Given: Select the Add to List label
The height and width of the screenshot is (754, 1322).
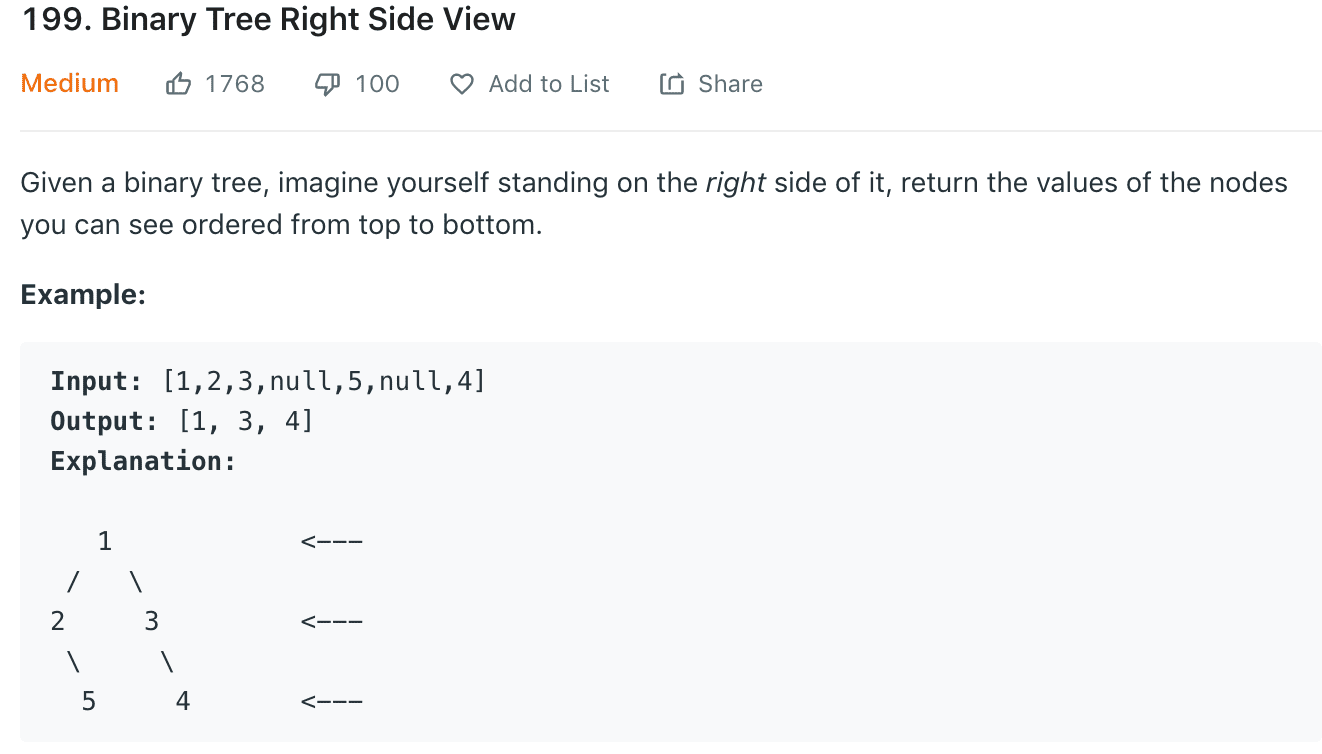Looking at the screenshot, I should pos(549,84).
